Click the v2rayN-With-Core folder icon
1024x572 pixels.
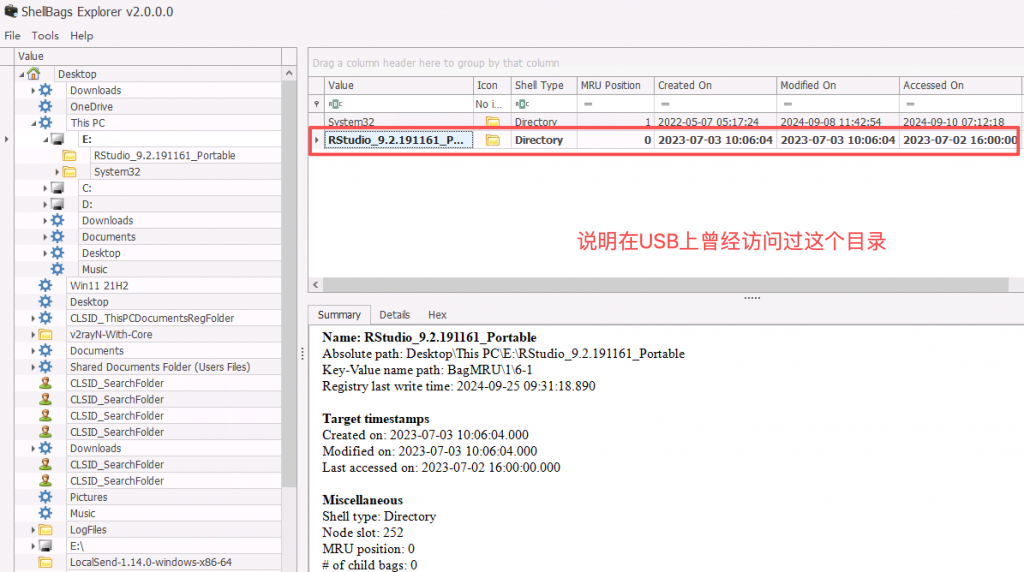[x=45, y=335]
